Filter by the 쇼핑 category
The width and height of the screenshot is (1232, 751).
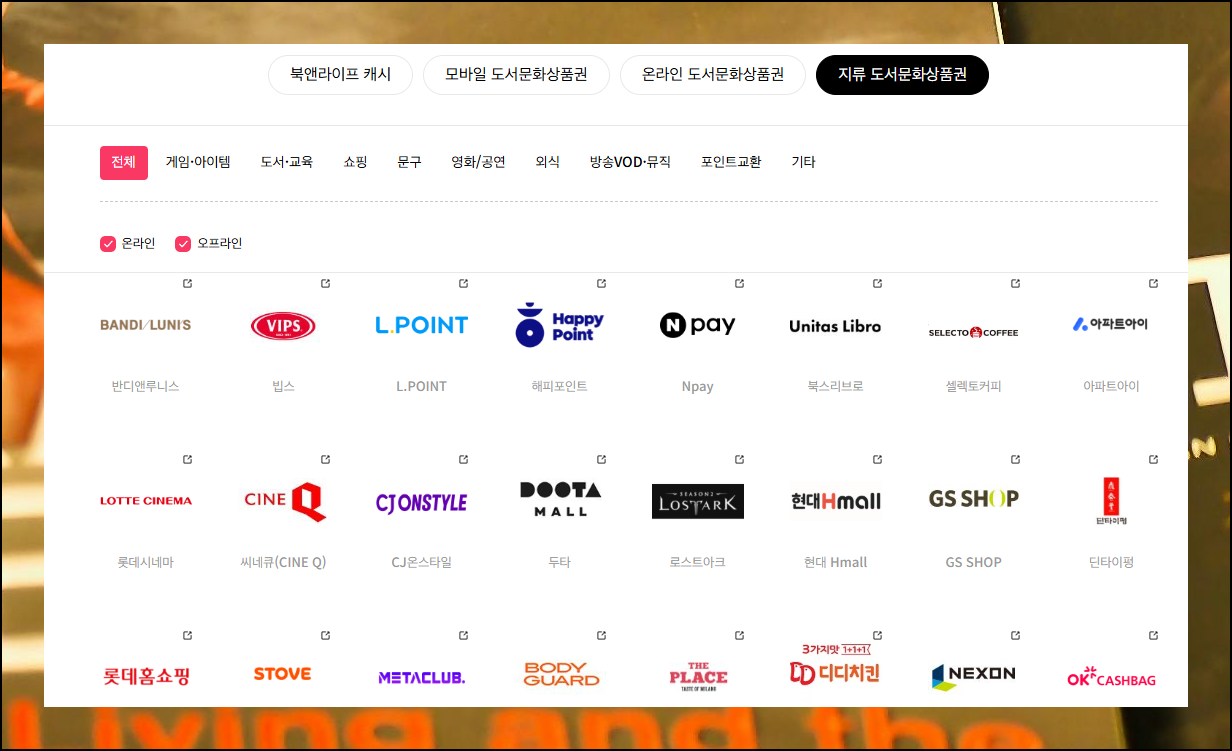point(355,162)
